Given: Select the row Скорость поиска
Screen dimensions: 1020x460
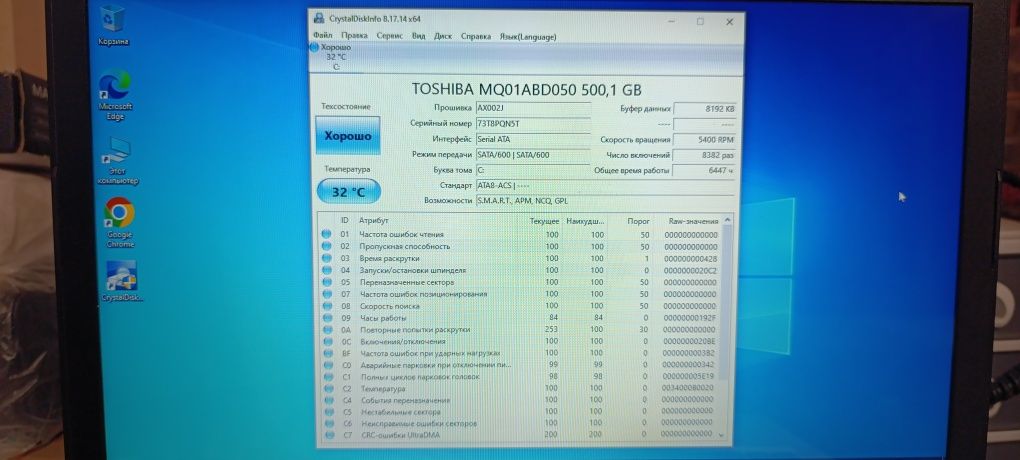Looking at the screenshot, I should tap(520, 305).
